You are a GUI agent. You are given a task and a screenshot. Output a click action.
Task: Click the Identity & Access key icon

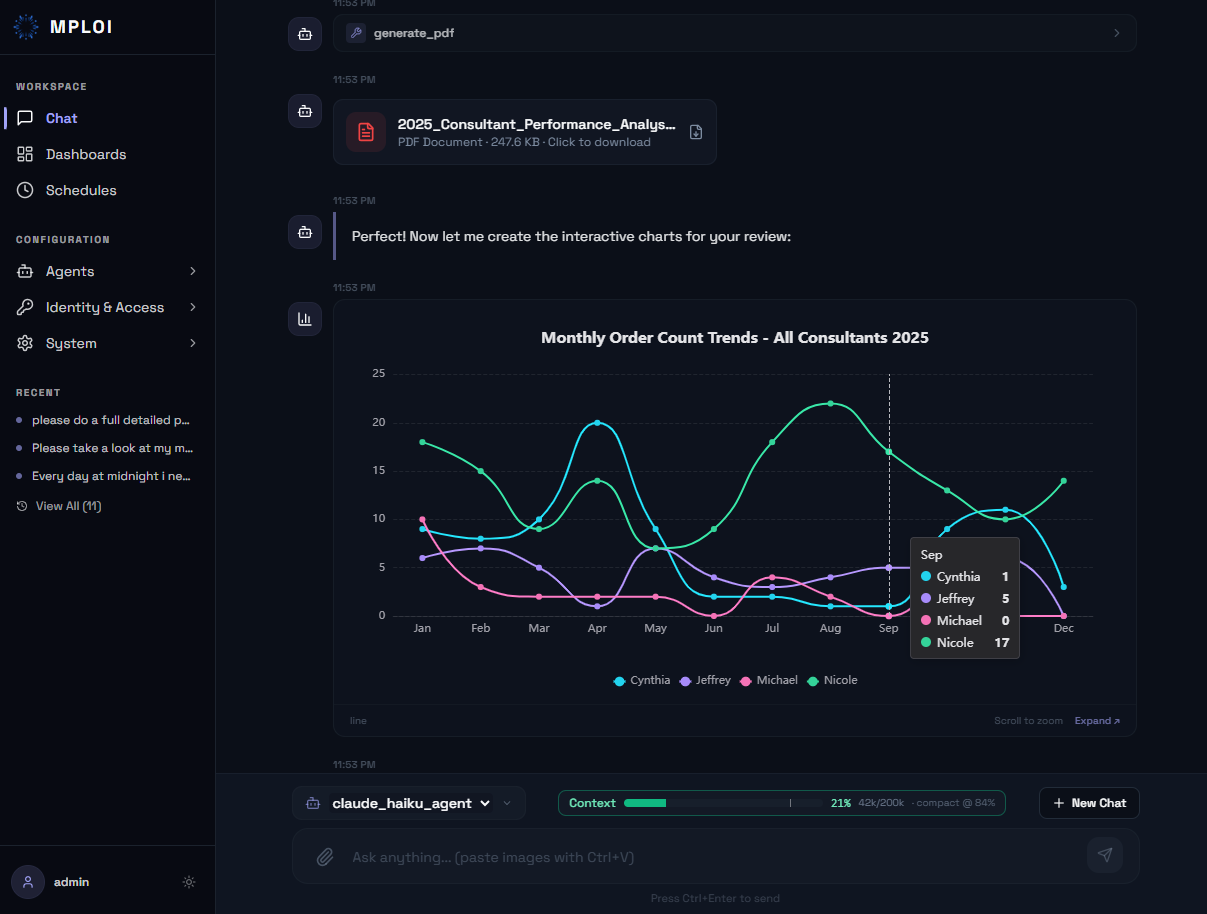click(25, 307)
